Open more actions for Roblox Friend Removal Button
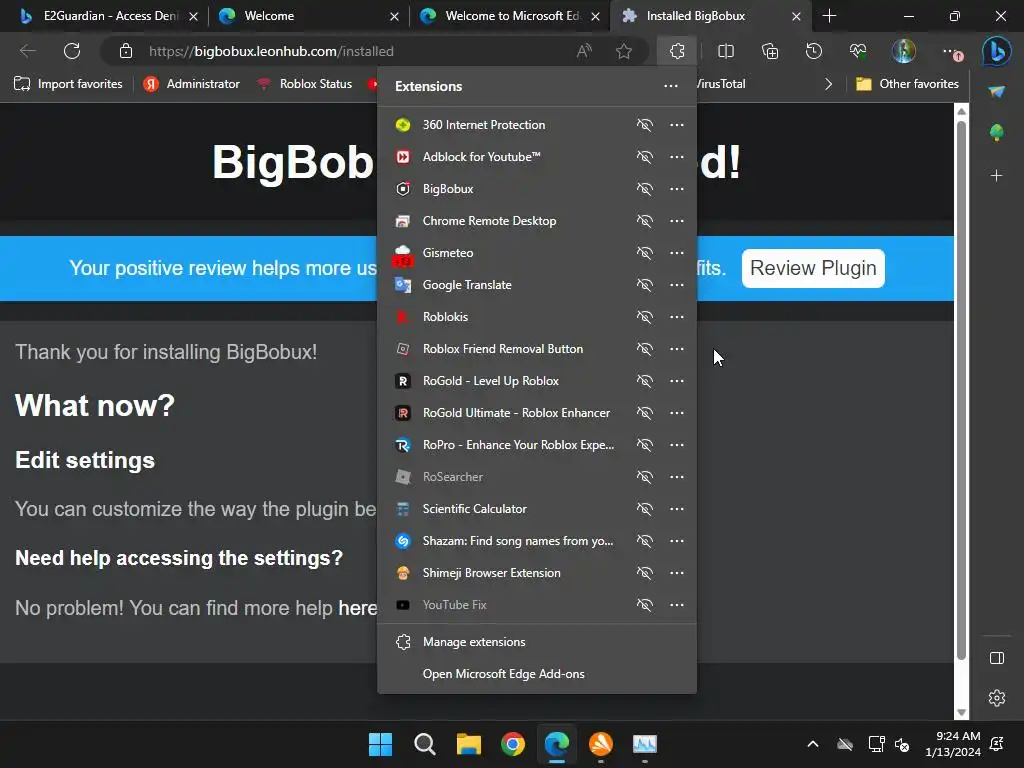 pos(677,349)
